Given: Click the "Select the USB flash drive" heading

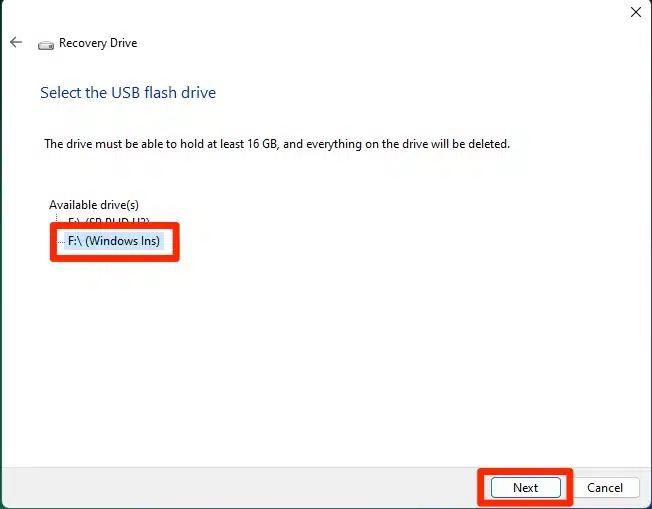Looking at the screenshot, I should [x=128, y=92].
